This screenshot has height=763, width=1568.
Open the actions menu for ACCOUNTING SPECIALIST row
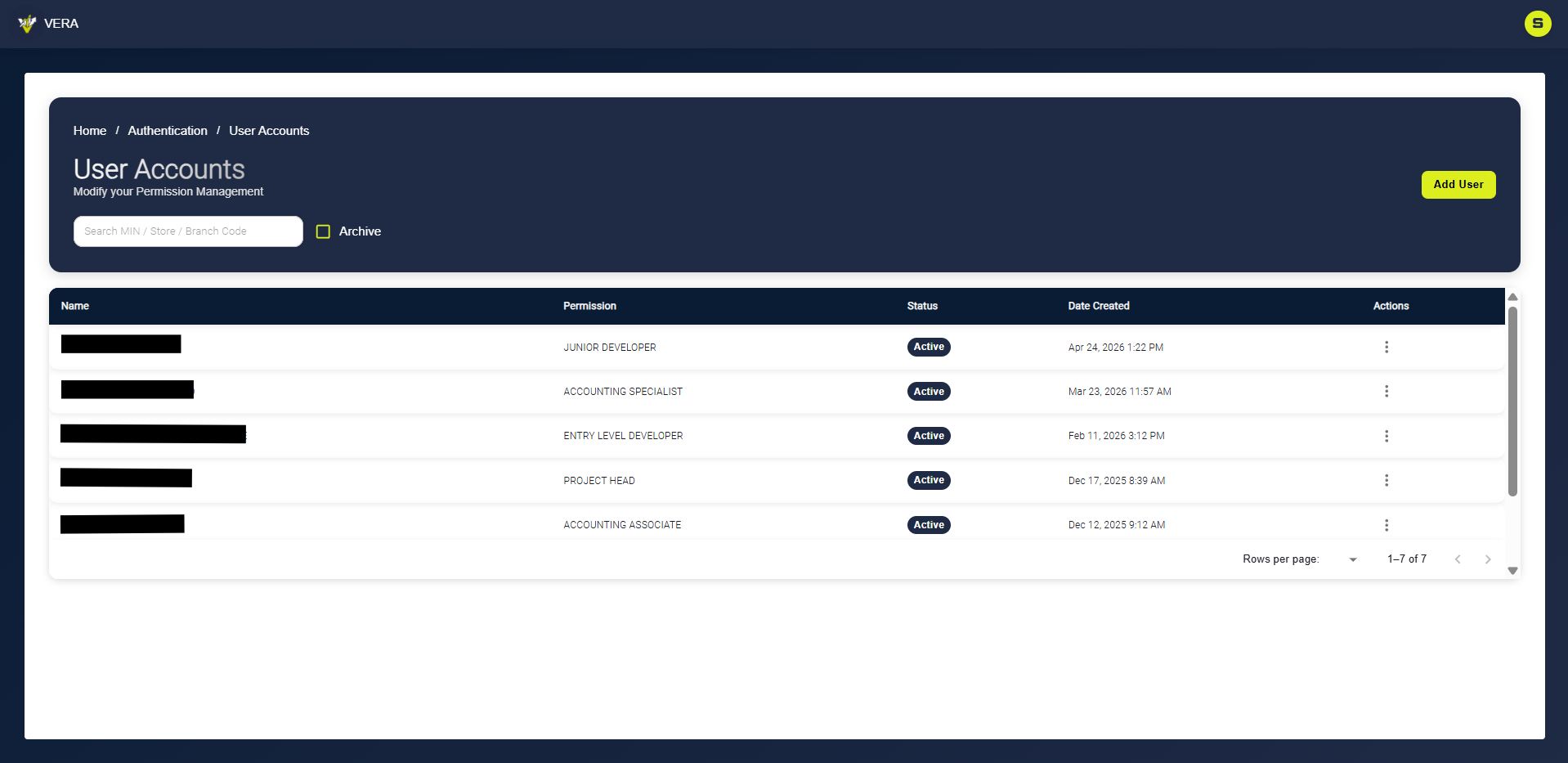tap(1386, 391)
